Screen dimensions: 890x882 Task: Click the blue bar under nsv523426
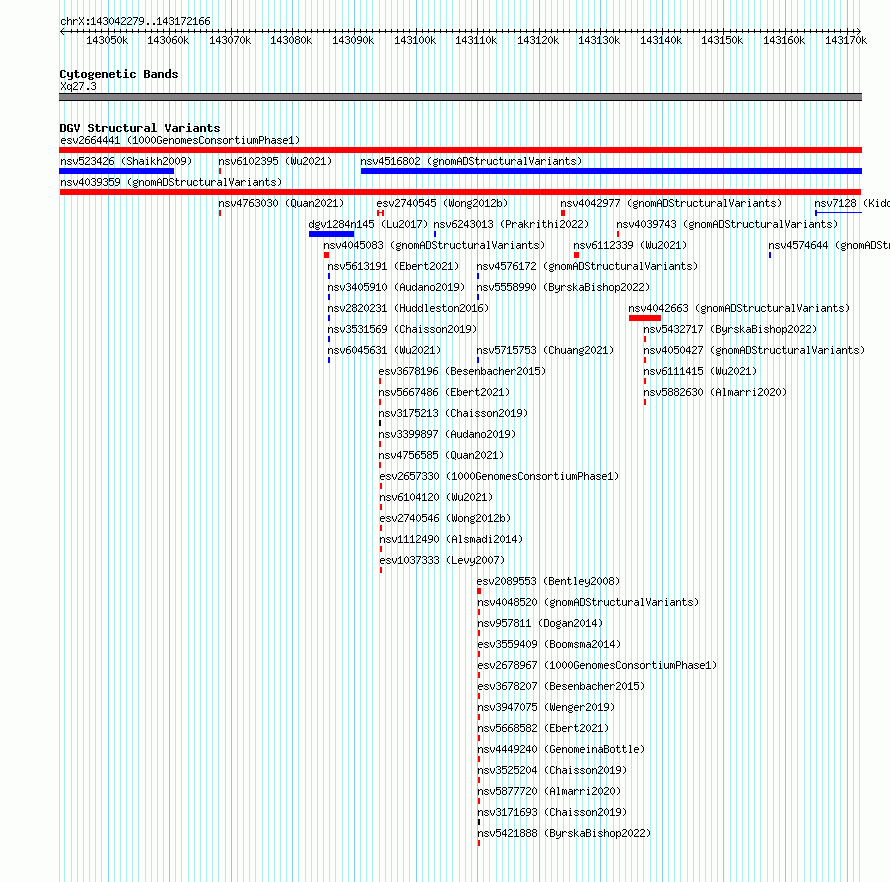pos(116,171)
